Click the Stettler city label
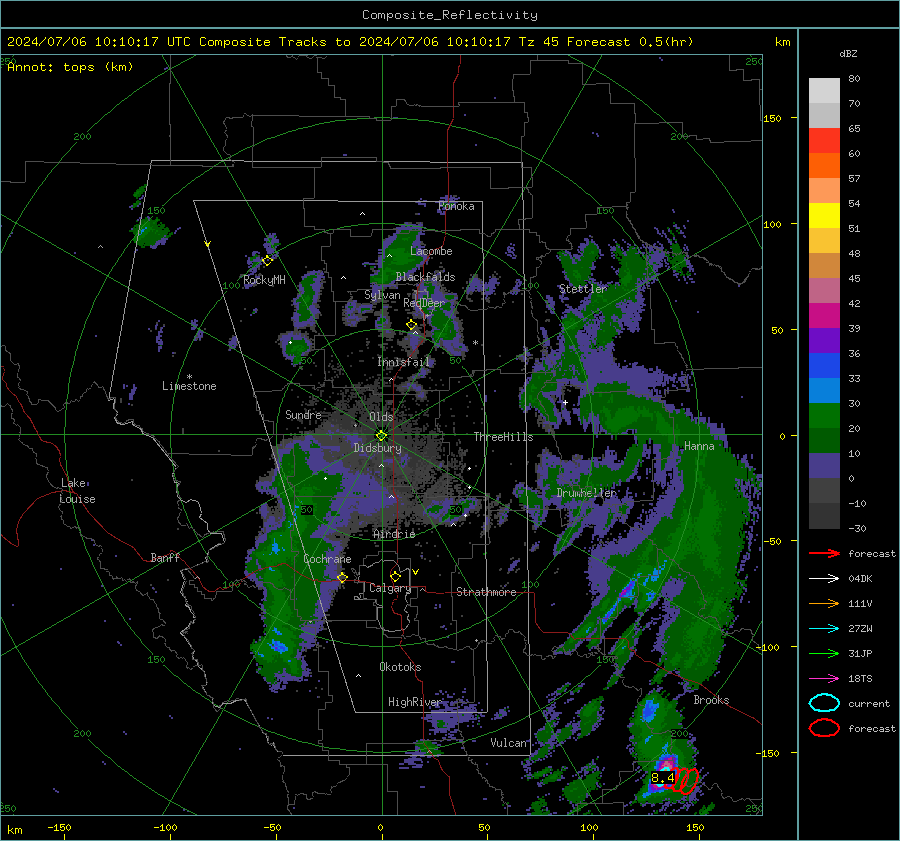900x841 pixels. (x=583, y=289)
